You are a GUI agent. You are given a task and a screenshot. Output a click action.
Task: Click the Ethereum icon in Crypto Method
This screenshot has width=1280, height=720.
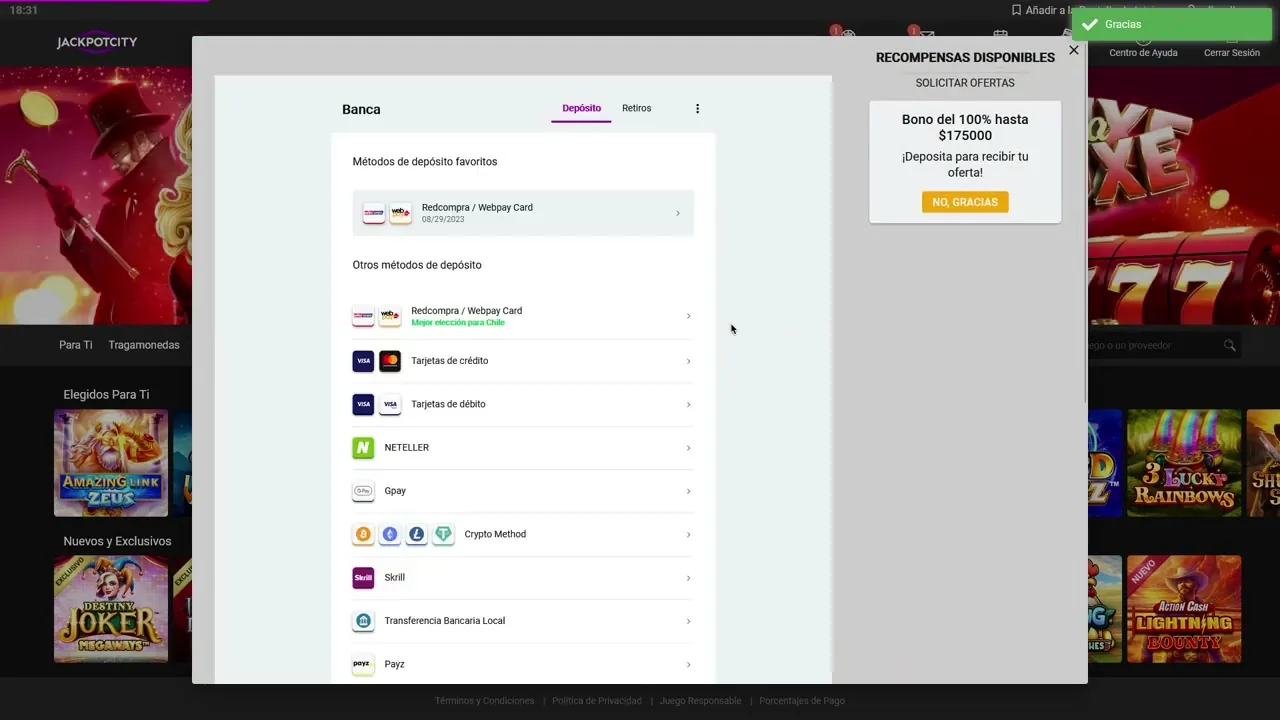tap(390, 534)
